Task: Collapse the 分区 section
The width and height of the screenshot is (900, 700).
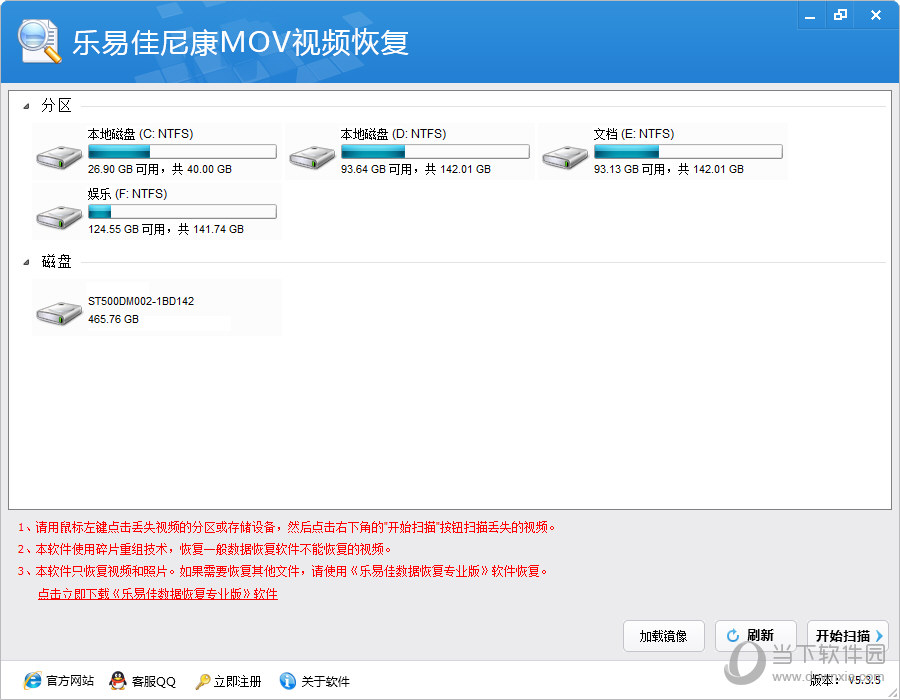Action: [x=26, y=106]
